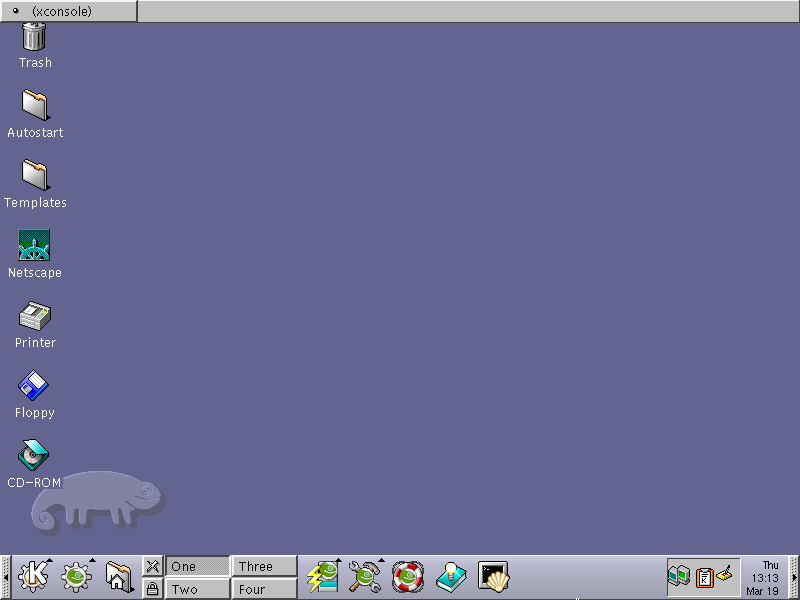The height and width of the screenshot is (600, 800).
Task: Open the KDE K application menu
Action: pos(34,577)
